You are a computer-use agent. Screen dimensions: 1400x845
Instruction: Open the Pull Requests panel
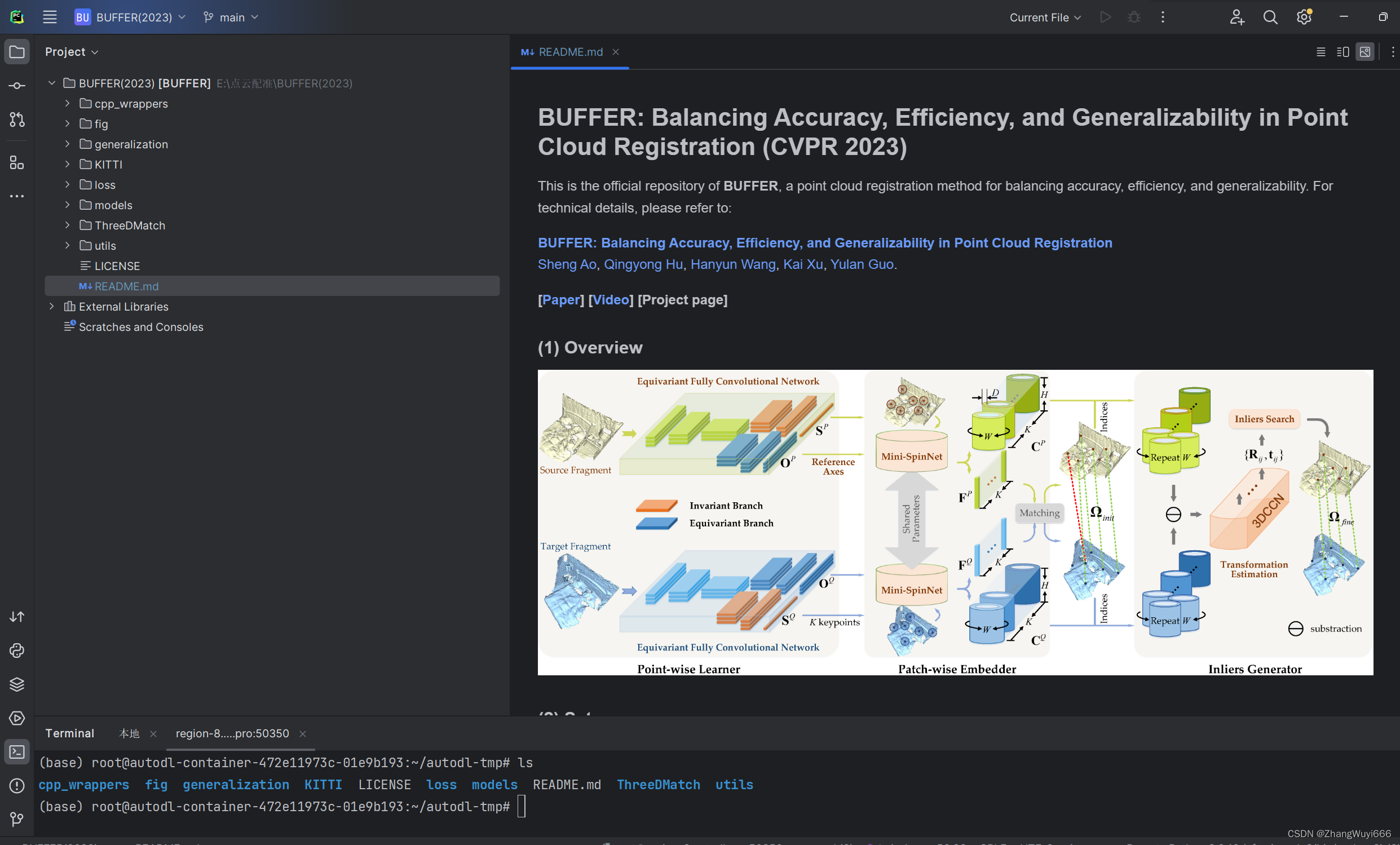coord(16,120)
